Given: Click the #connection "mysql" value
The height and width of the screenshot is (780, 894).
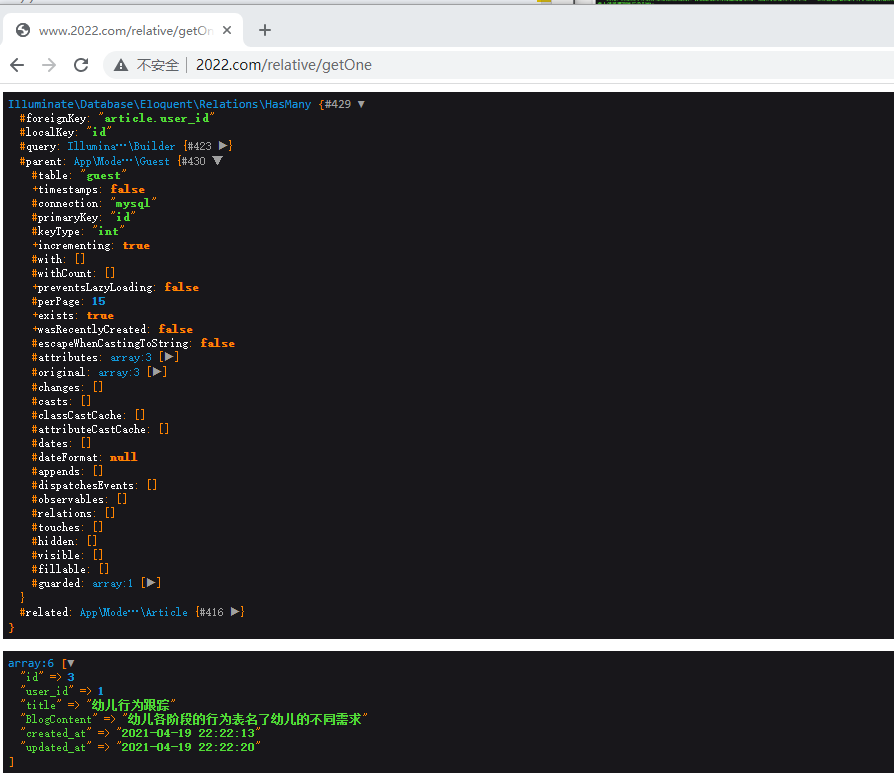Looking at the screenshot, I should [x=133, y=204].
